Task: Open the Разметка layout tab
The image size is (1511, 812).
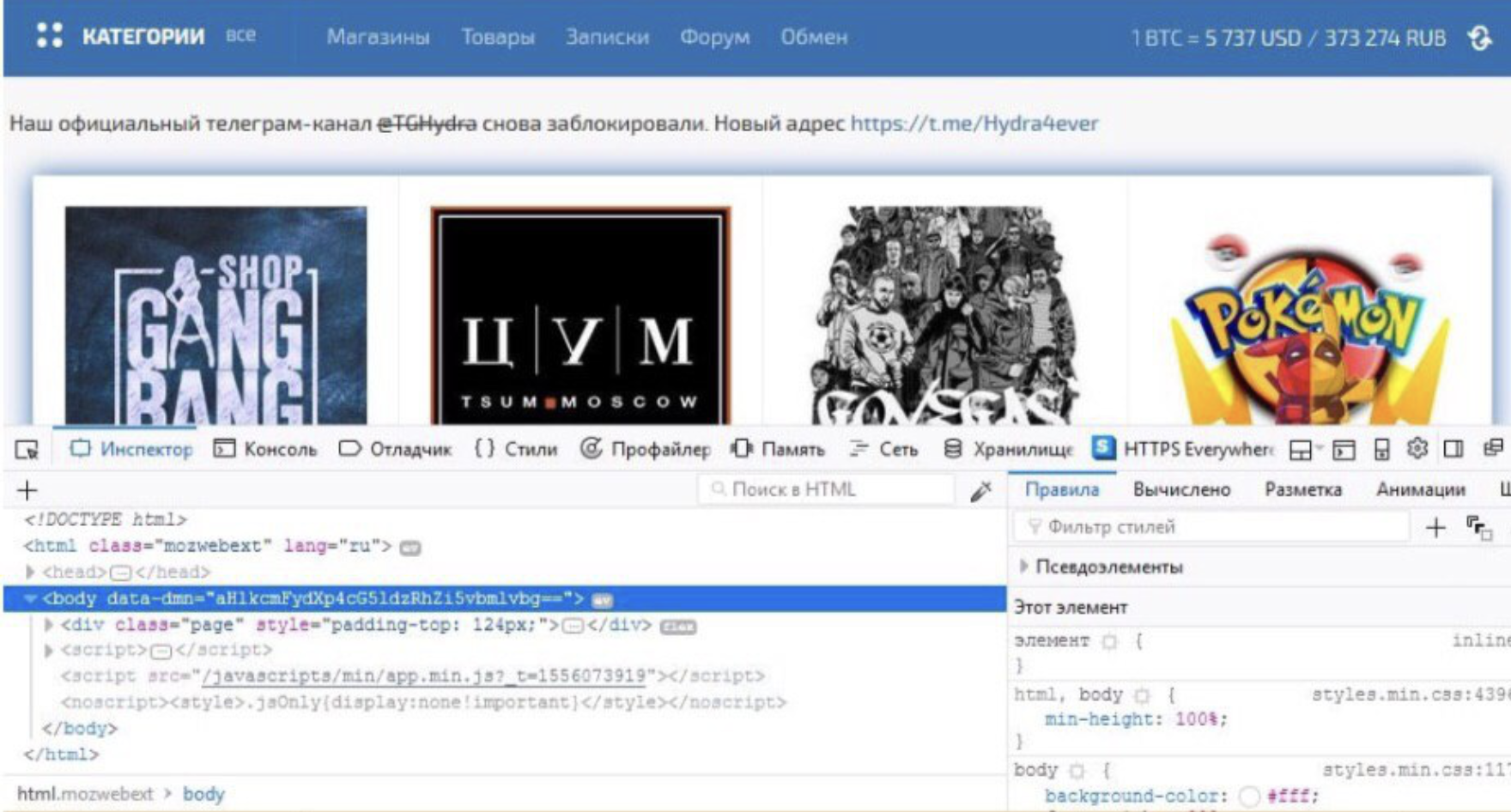Action: [x=1302, y=489]
